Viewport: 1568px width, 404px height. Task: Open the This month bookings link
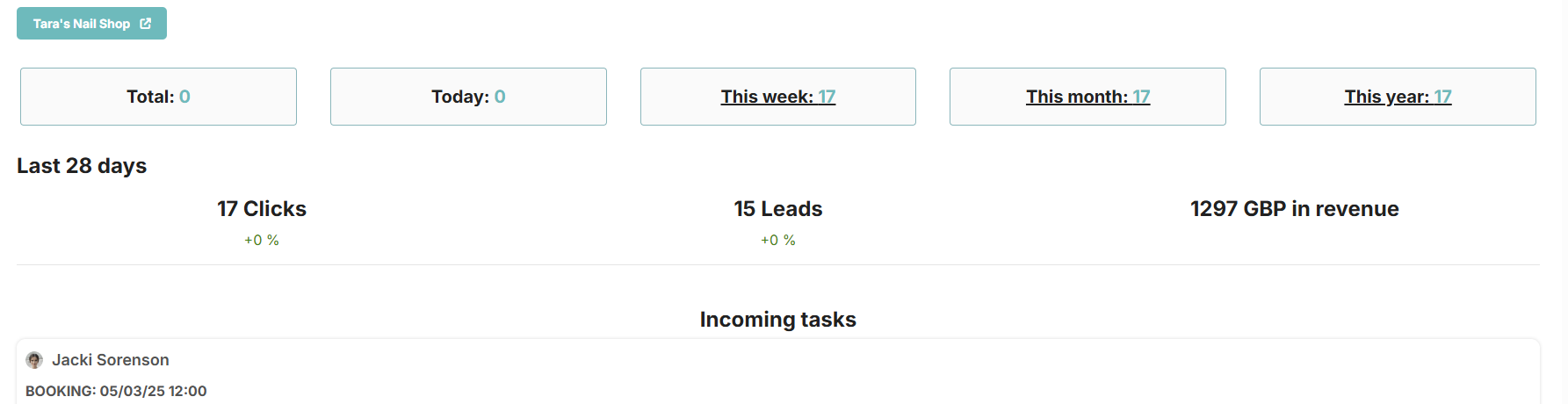pos(1087,97)
